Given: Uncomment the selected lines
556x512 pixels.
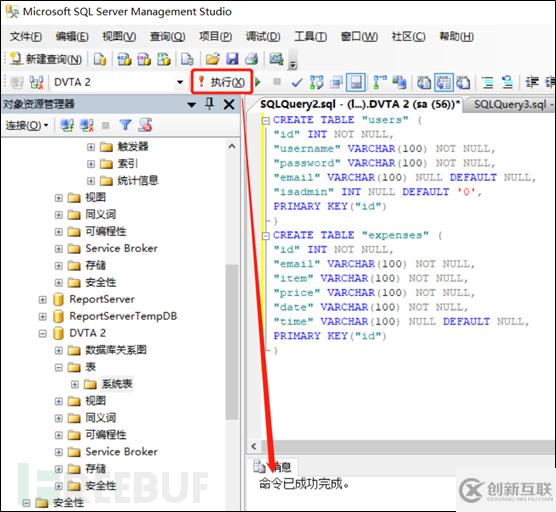Looking at the screenshot, I should click(508, 83).
